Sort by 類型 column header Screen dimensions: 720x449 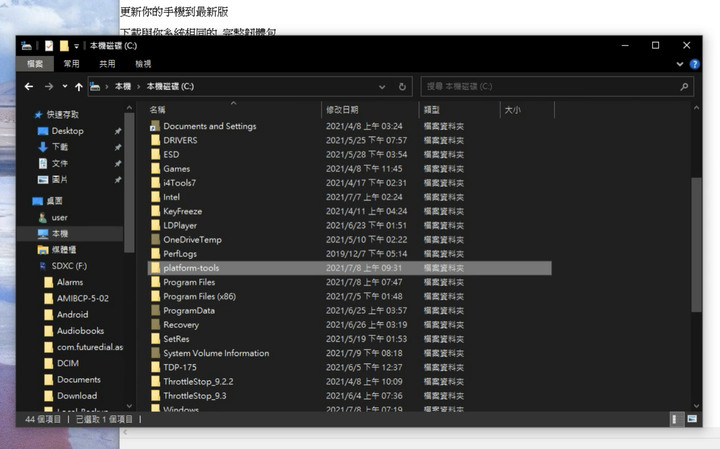click(x=432, y=110)
